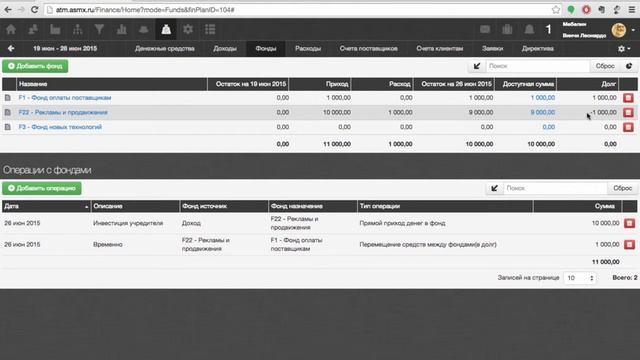Image resolution: width=640 pixels, height=360 pixels.
Task: Delete the F1 fund row with red button
Action: tap(628, 98)
